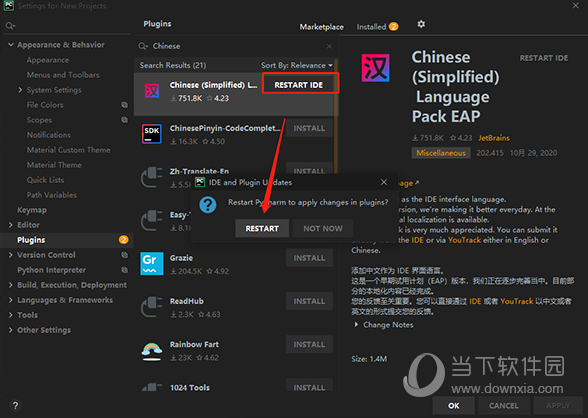Screen dimensions: 588x418
Task: Click CANCEL to discard settings
Action: 504,406
